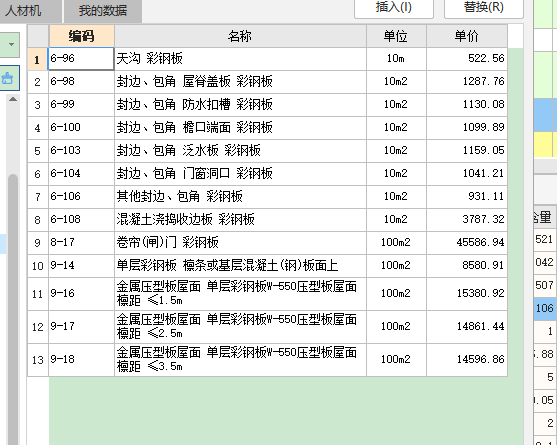The width and height of the screenshot is (557, 445).
Task: Select row 封边、包角 檐口端面 彩钢板
Action: click(x=240, y=127)
